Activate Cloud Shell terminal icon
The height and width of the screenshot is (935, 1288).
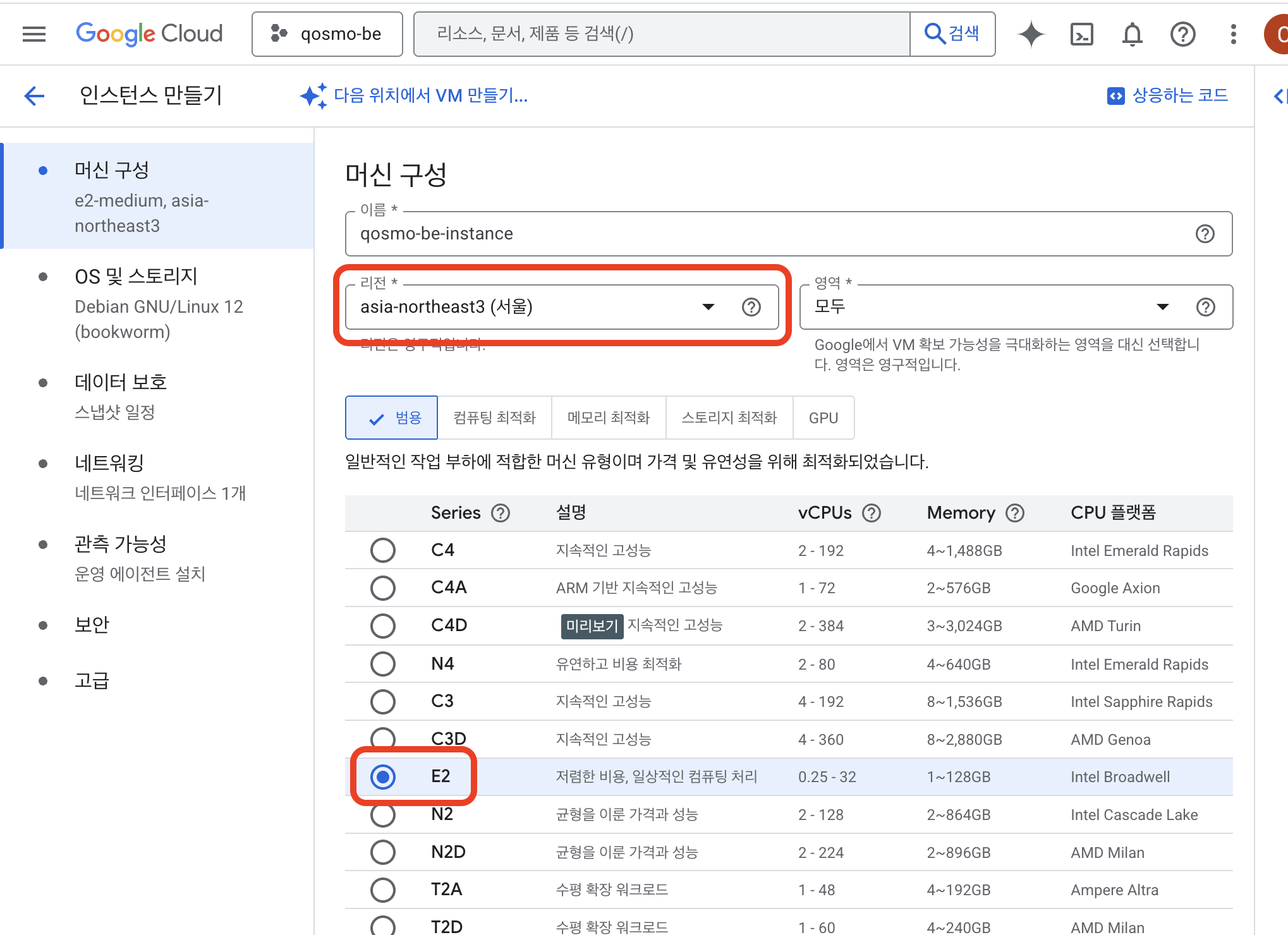pos(1082,34)
